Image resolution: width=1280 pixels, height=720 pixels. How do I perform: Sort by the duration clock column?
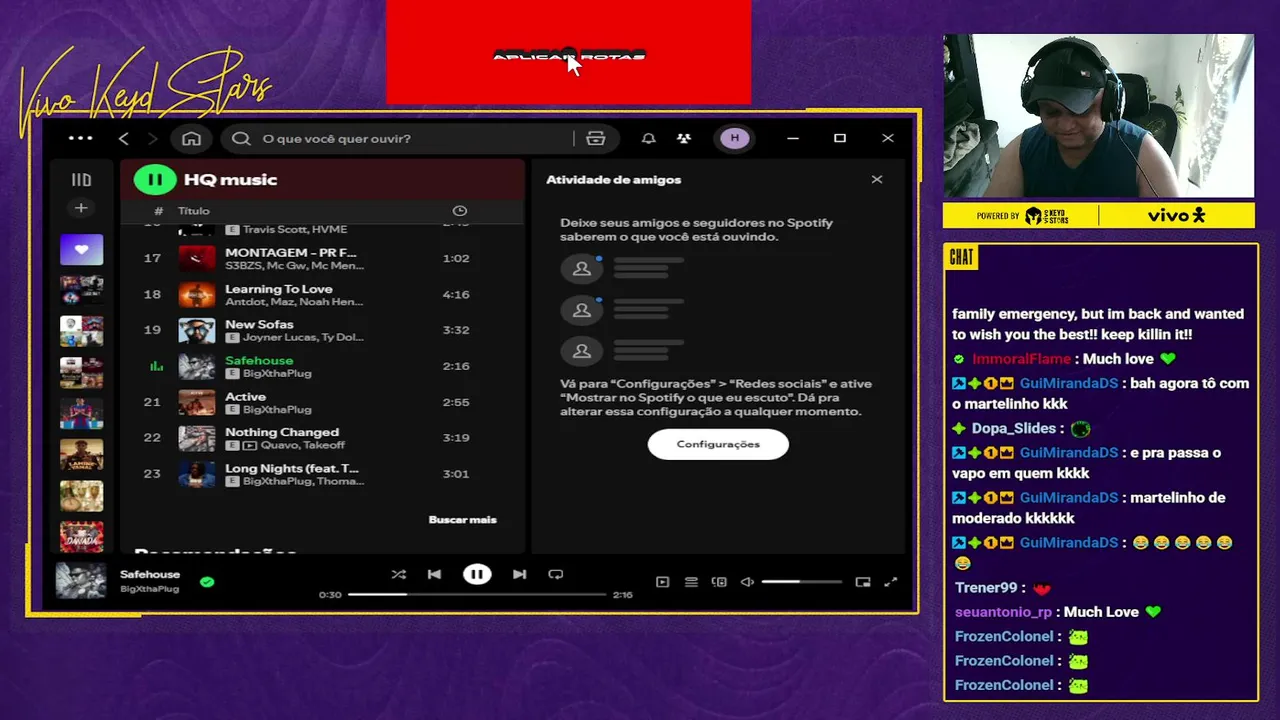click(460, 211)
